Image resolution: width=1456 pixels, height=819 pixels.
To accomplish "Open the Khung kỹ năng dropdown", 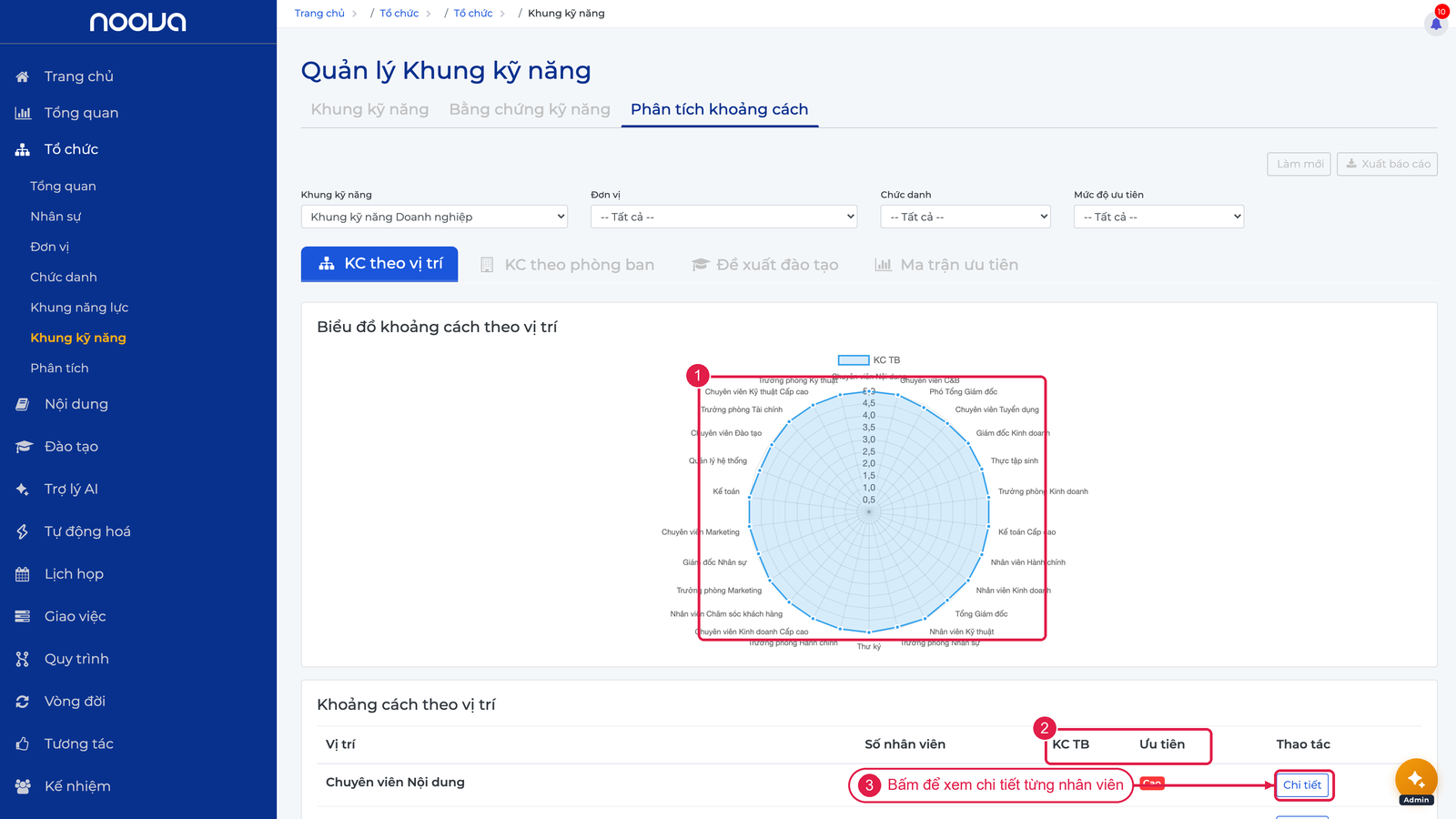I will pyautogui.click(x=434, y=217).
